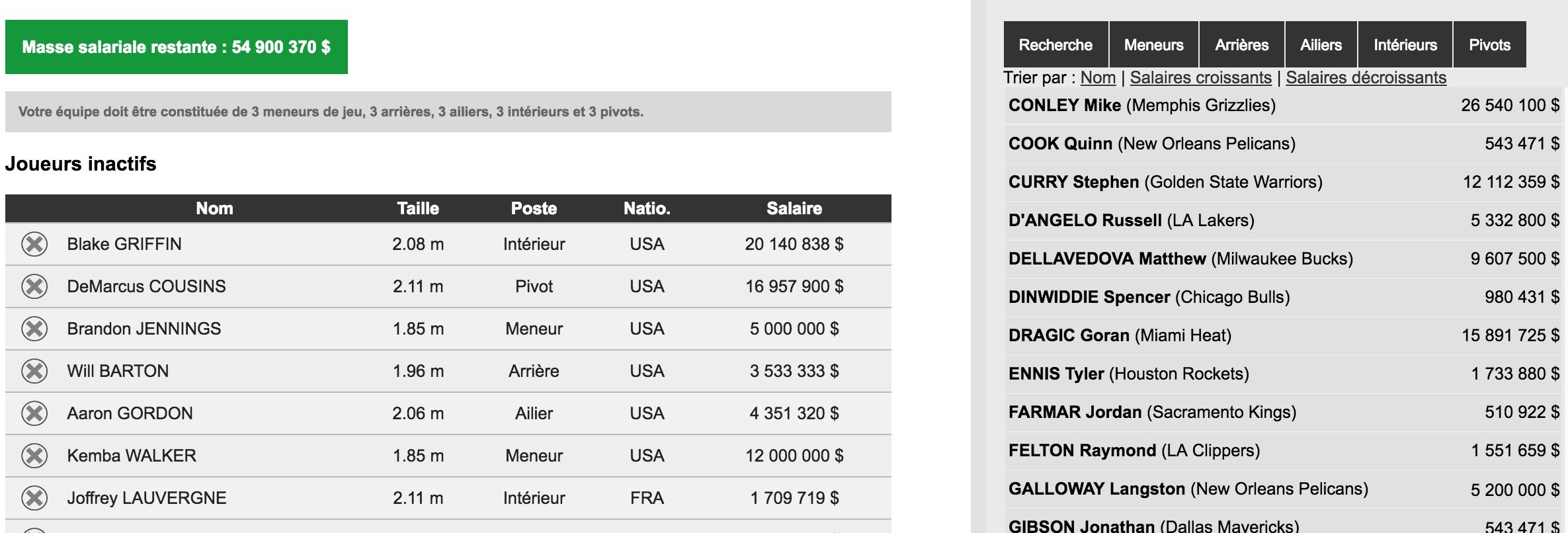1568x533 pixels.
Task: Select the Arrières tab
Action: pos(1241,45)
